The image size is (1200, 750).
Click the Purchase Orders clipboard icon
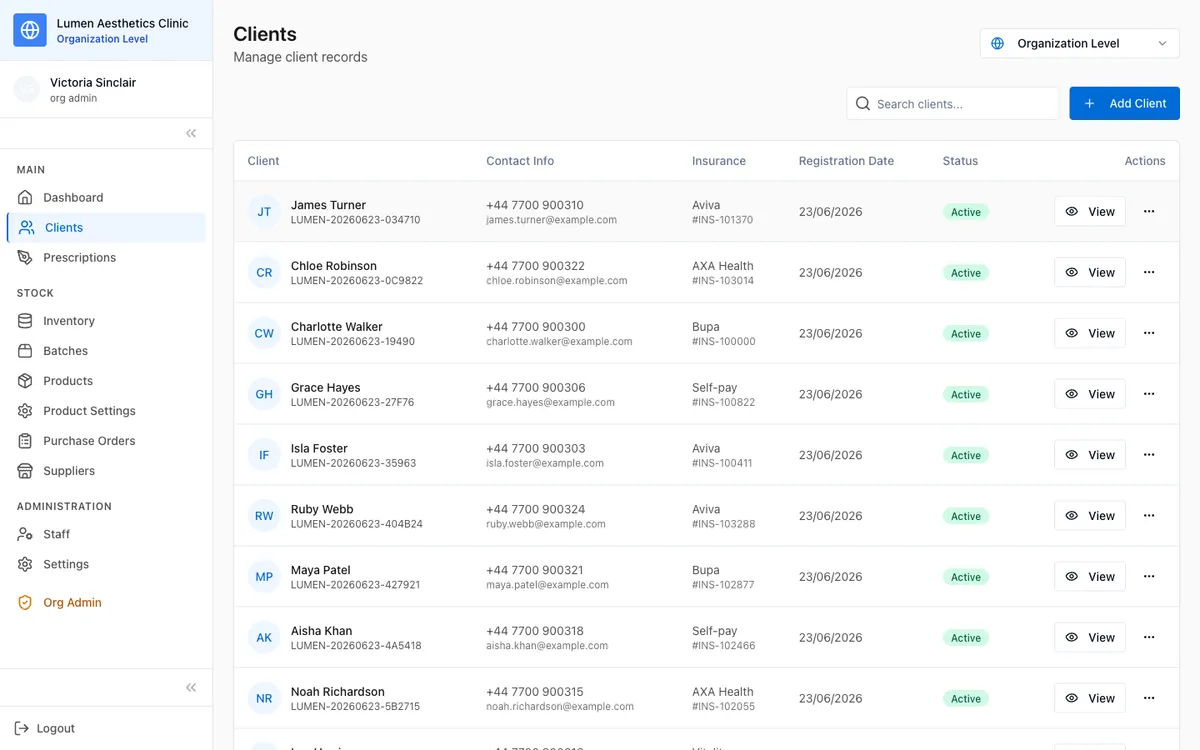coord(25,440)
